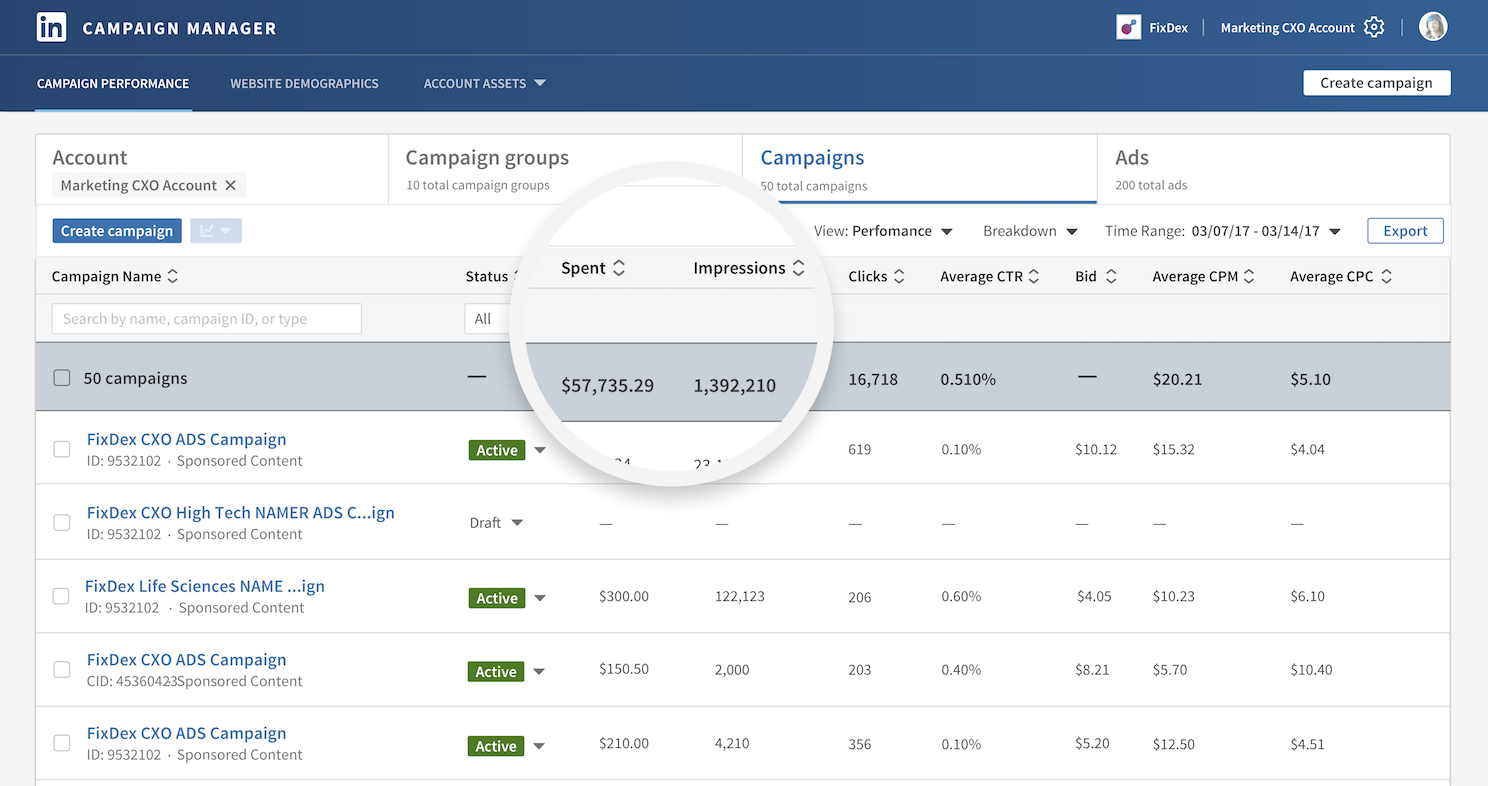1488x786 pixels.
Task: Sort by Clicks column
Action: click(x=899, y=277)
